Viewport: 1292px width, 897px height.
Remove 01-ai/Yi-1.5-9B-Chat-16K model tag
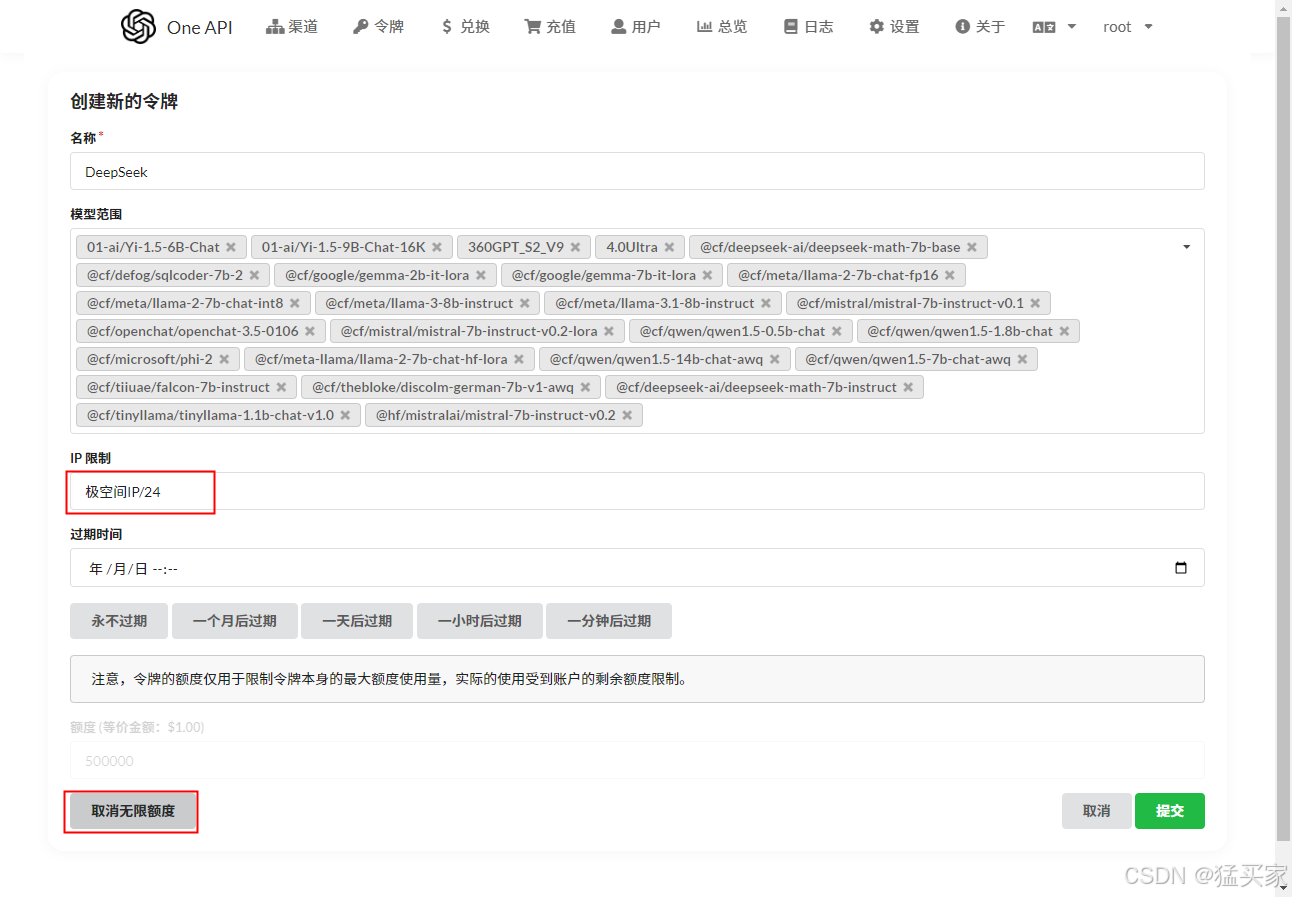pos(437,247)
